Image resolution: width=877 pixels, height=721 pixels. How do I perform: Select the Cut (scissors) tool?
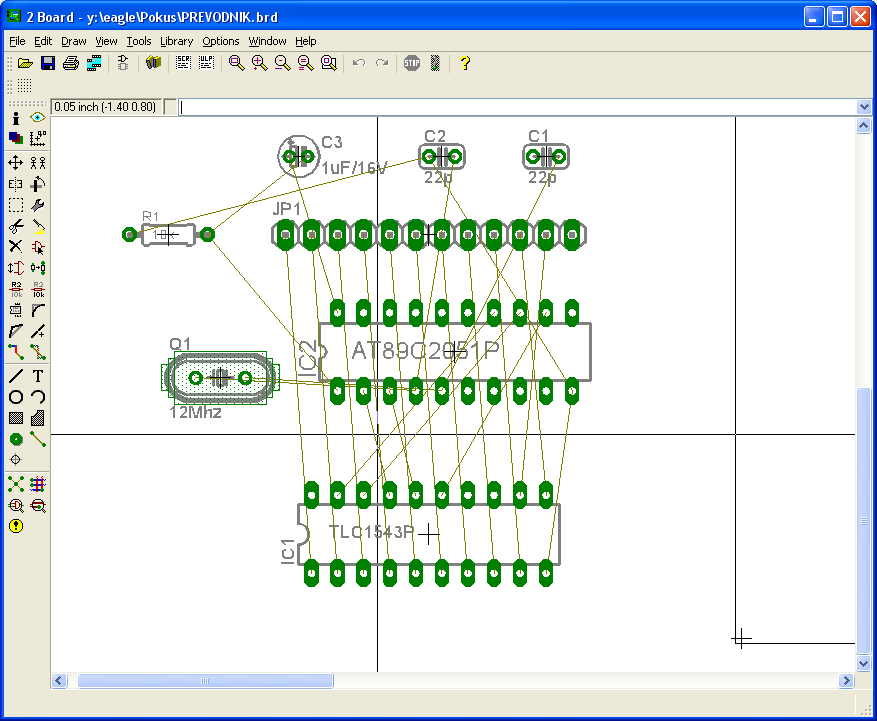coord(16,226)
